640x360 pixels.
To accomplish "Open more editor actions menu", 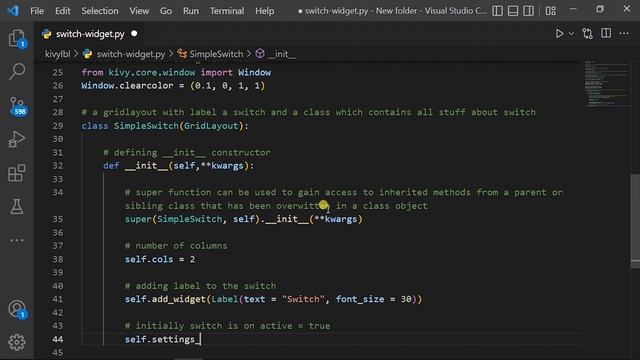I will point(624,34).
